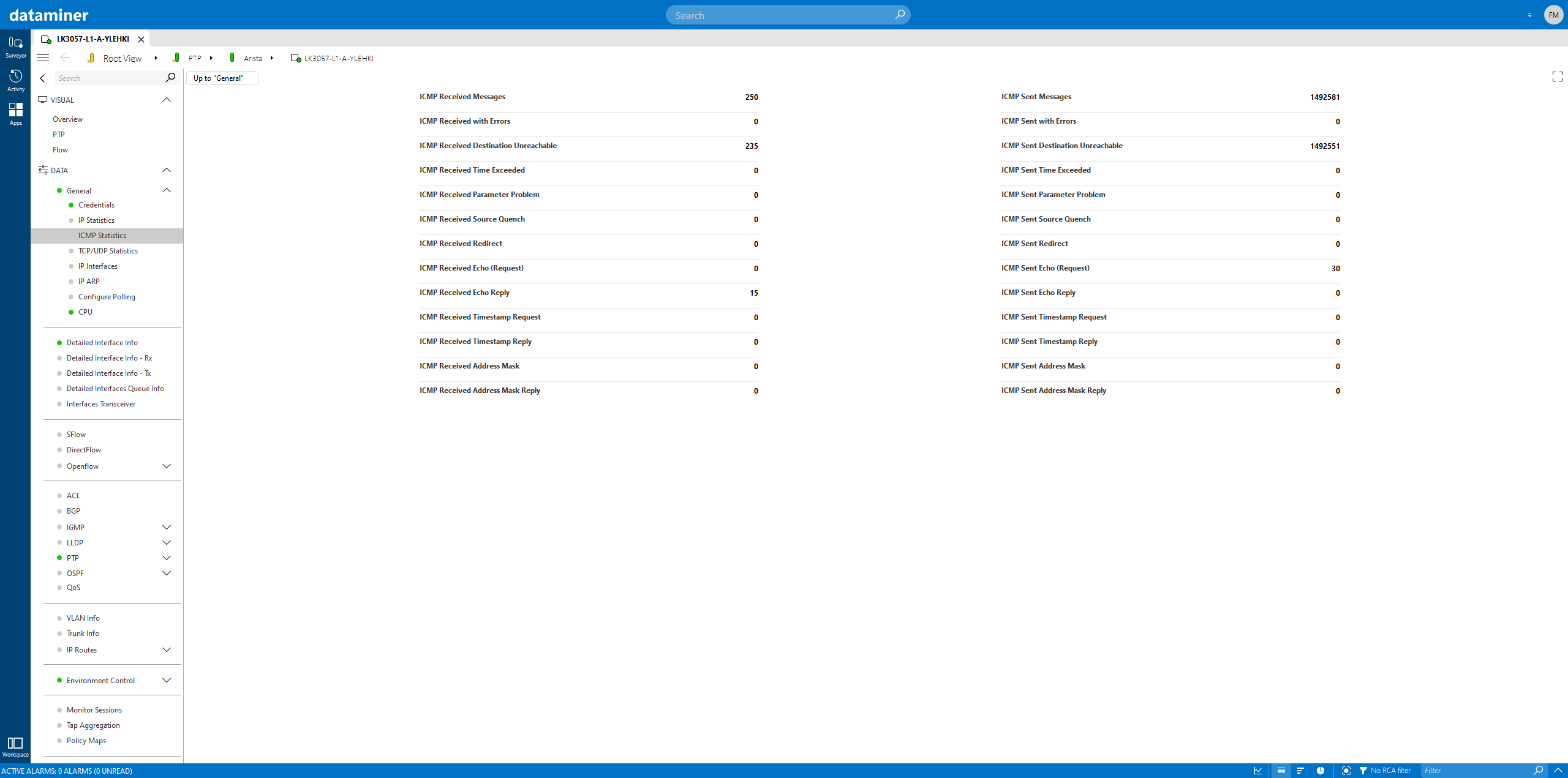
Task: Open the Workspace panel
Action: coord(15,747)
